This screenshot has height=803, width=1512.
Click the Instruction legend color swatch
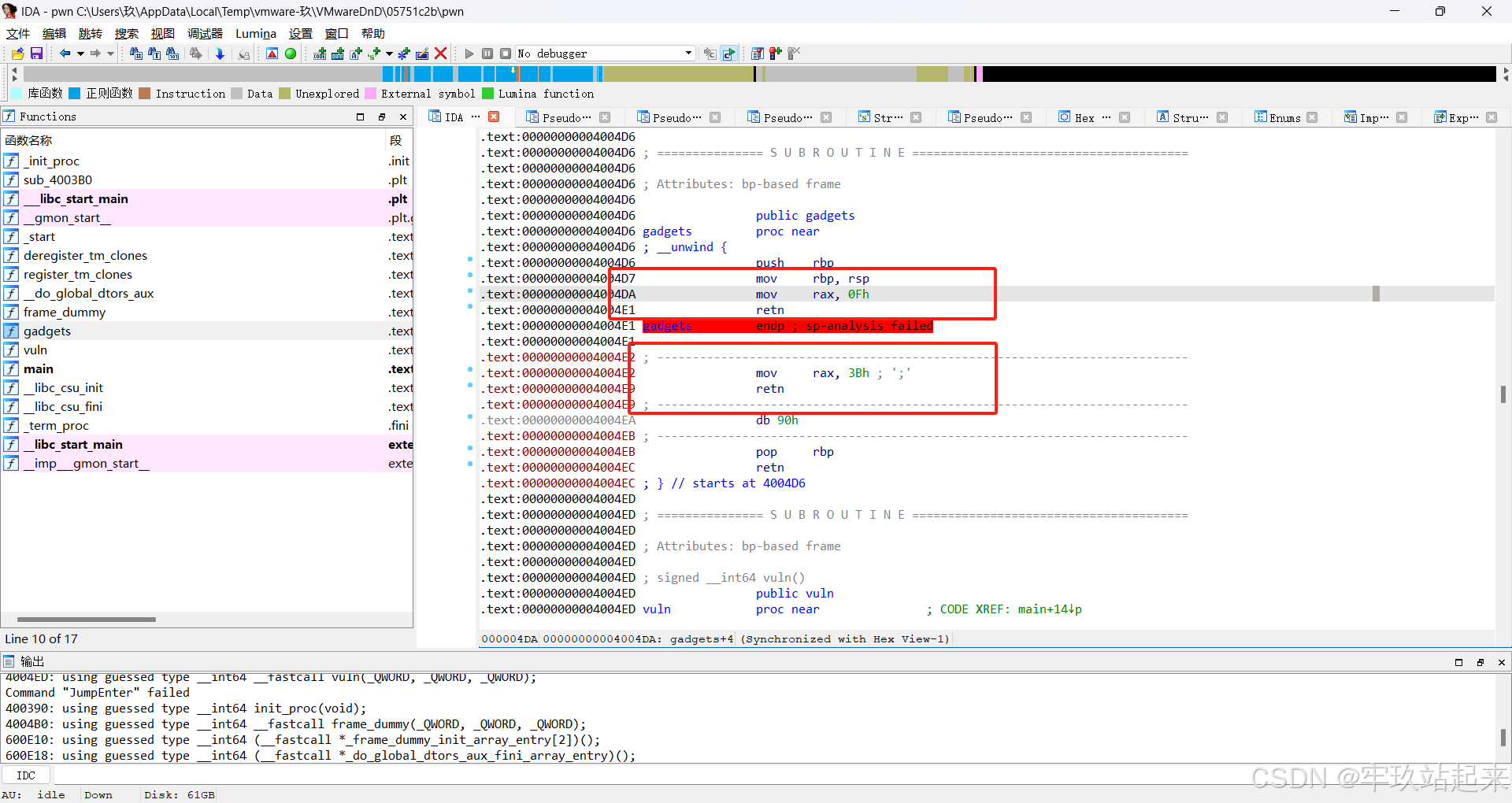click(145, 94)
